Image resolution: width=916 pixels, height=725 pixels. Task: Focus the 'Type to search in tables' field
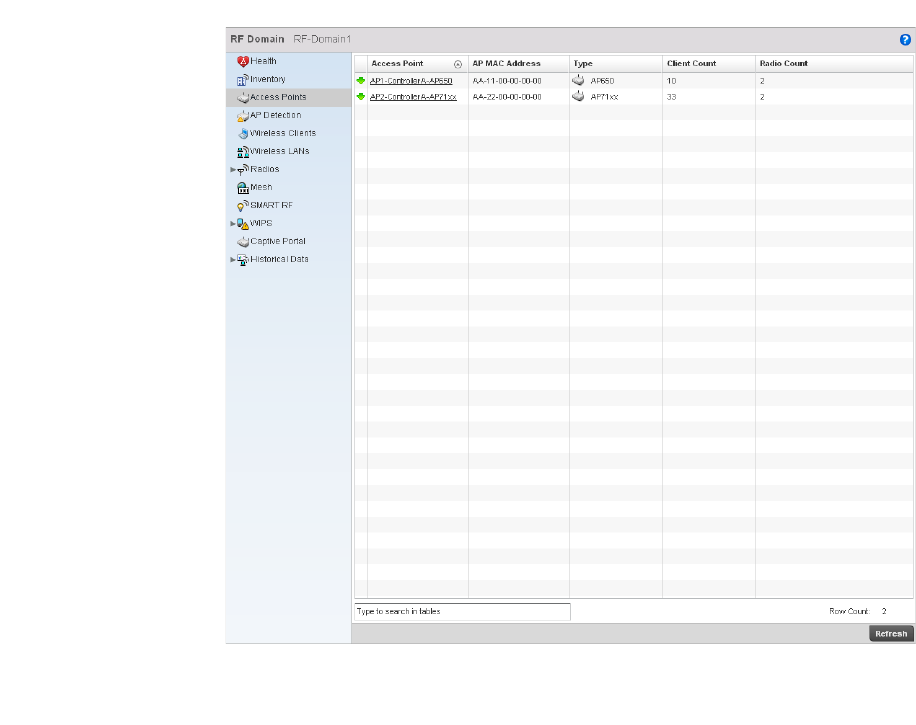462,612
